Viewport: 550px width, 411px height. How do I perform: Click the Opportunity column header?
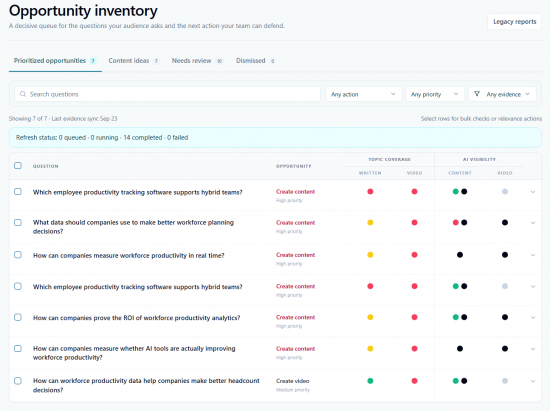tap(294, 166)
